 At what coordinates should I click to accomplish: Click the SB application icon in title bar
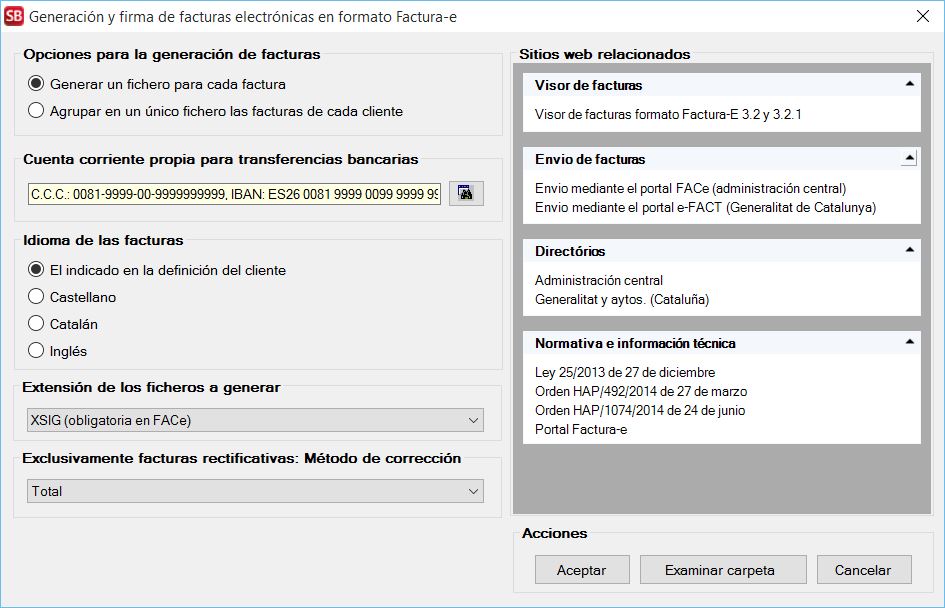(x=14, y=16)
